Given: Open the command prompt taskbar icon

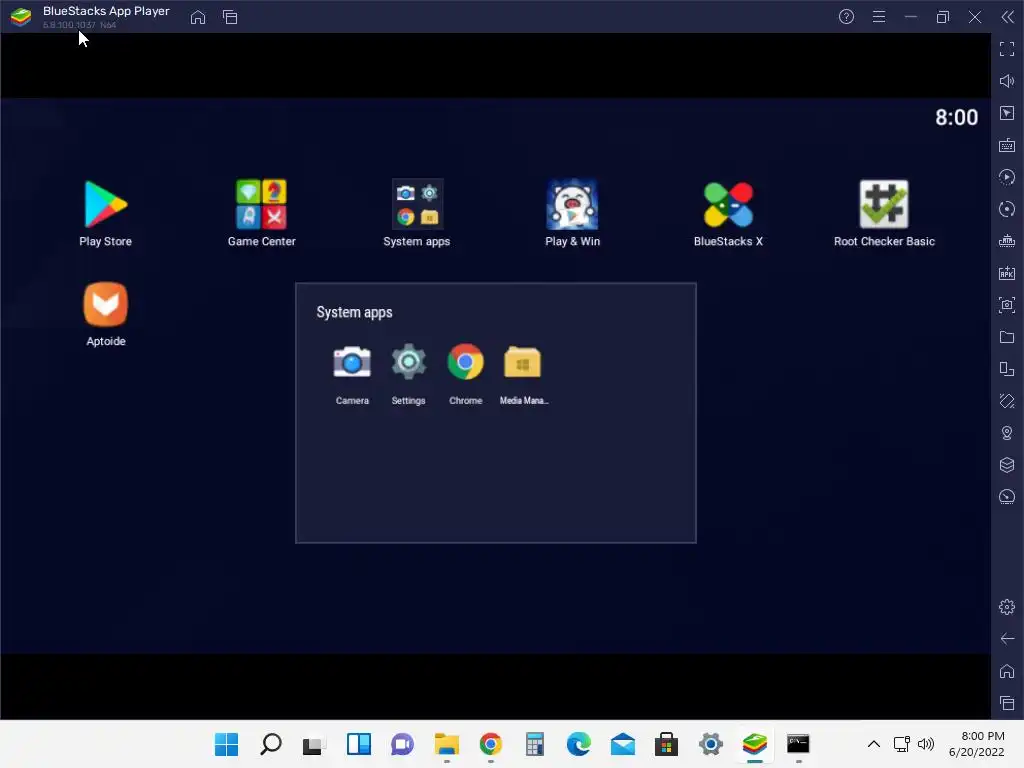Looking at the screenshot, I should pyautogui.click(x=798, y=744).
